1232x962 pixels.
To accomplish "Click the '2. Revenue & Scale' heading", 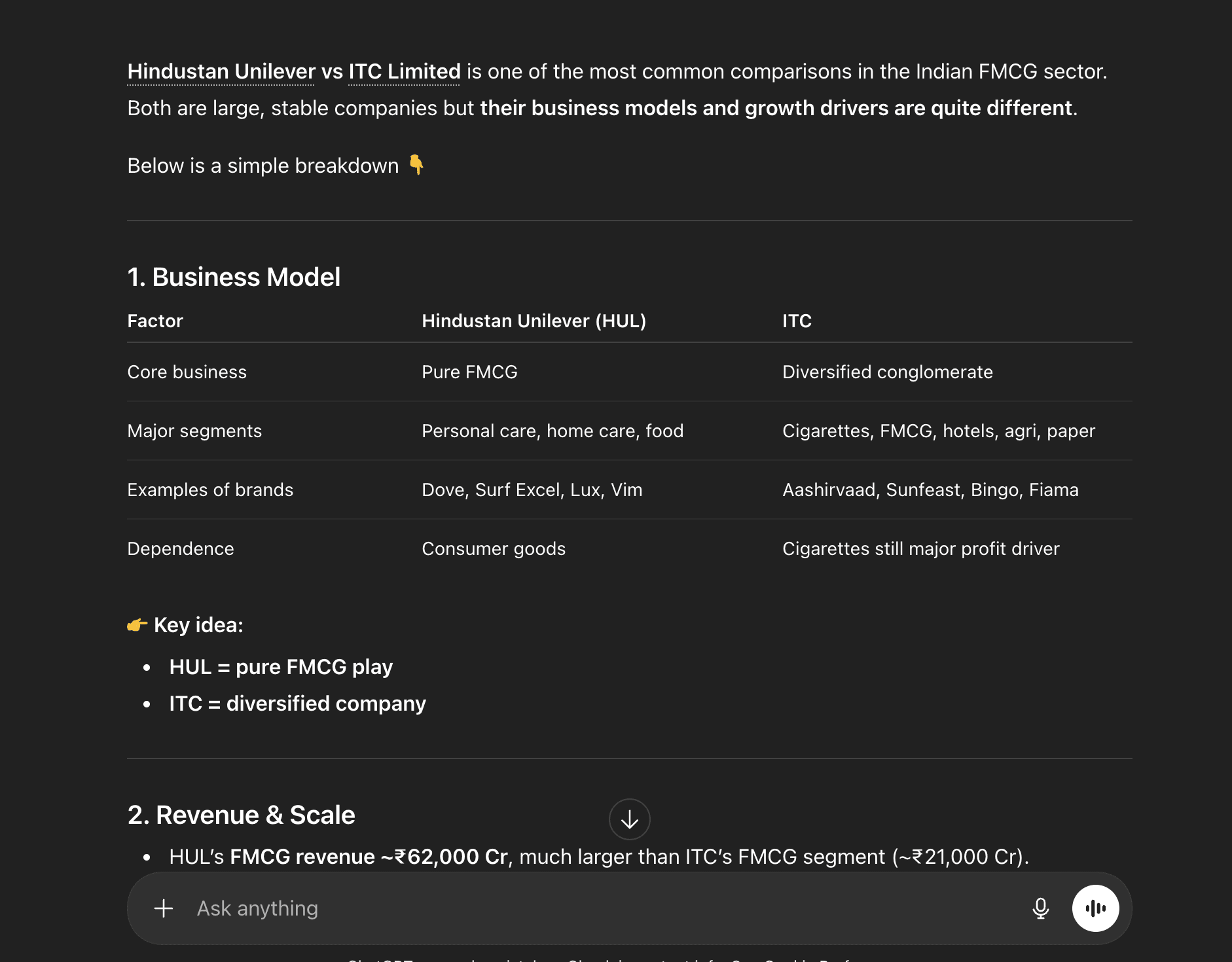I will point(241,815).
